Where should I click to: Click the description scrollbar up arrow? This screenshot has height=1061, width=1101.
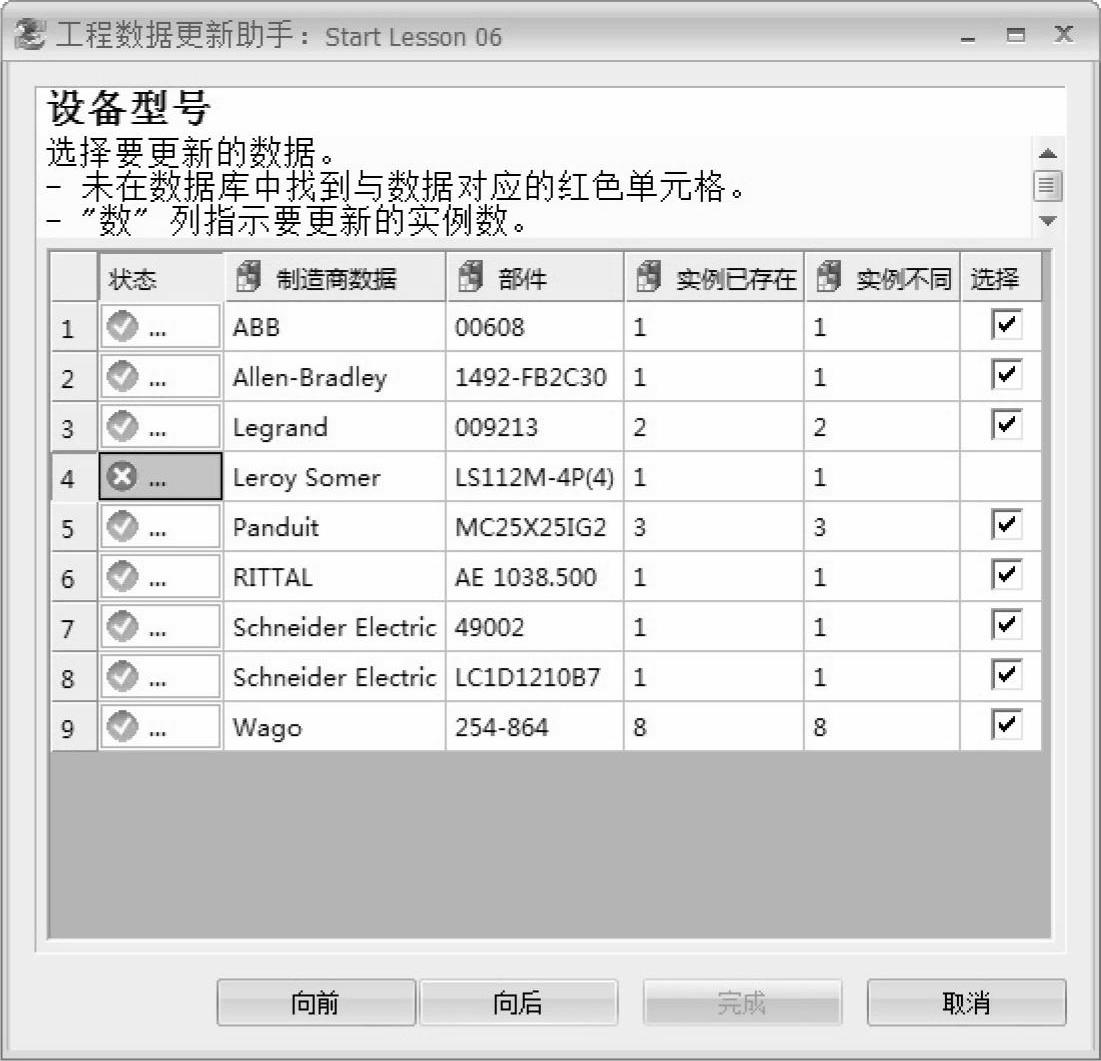click(1048, 153)
